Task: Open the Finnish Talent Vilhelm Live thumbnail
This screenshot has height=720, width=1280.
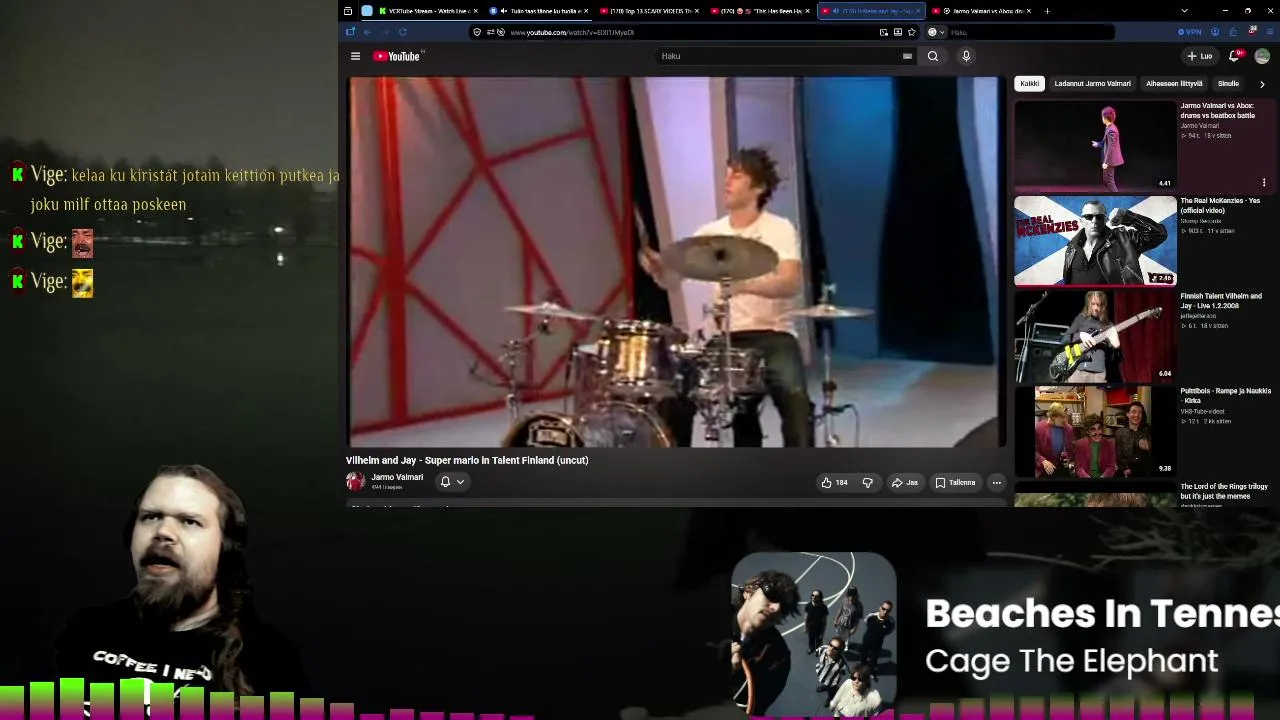Action: tap(1095, 336)
